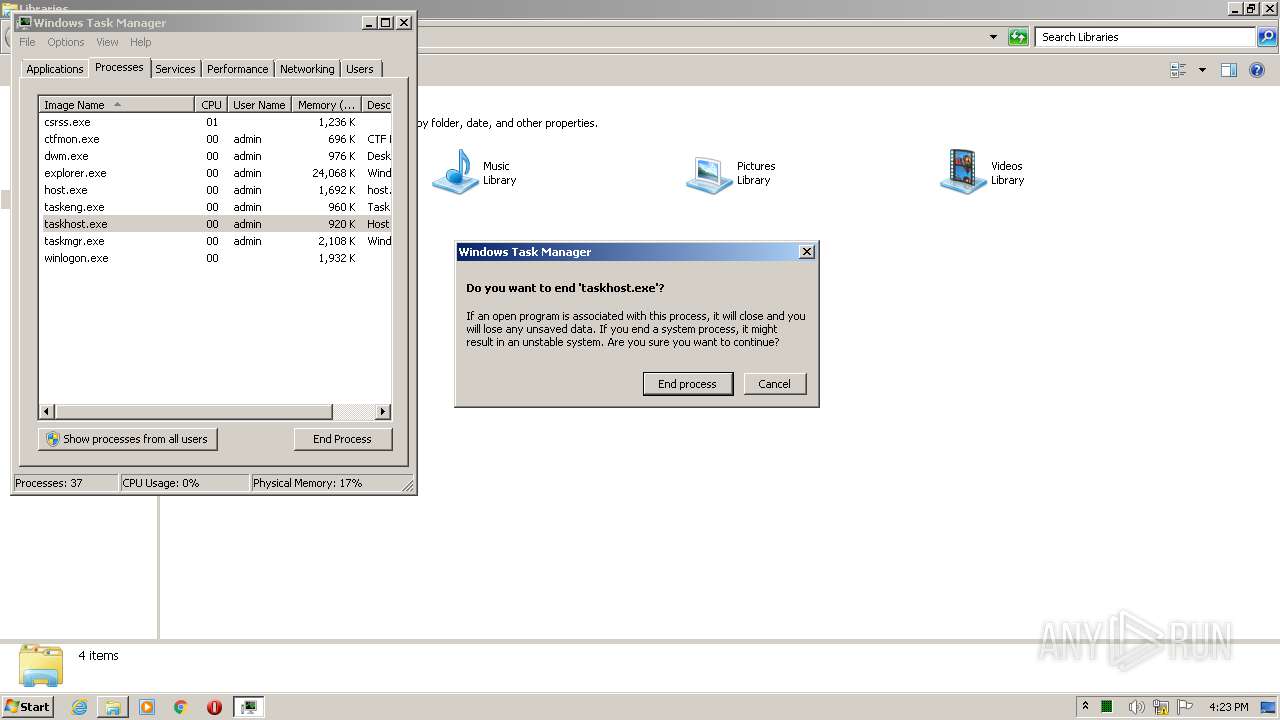Image resolution: width=1280 pixels, height=720 pixels.
Task: Click the horizontal scrollbar right arrow
Action: pyautogui.click(x=382, y=411)
